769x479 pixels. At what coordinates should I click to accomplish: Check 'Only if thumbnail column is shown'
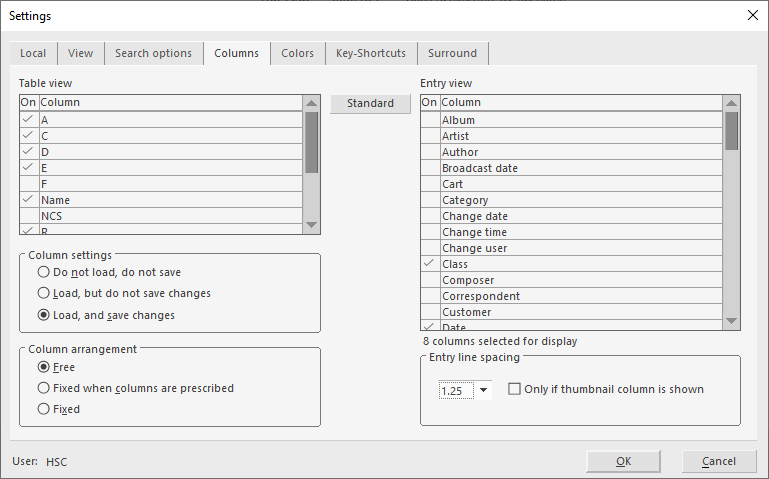514,390
